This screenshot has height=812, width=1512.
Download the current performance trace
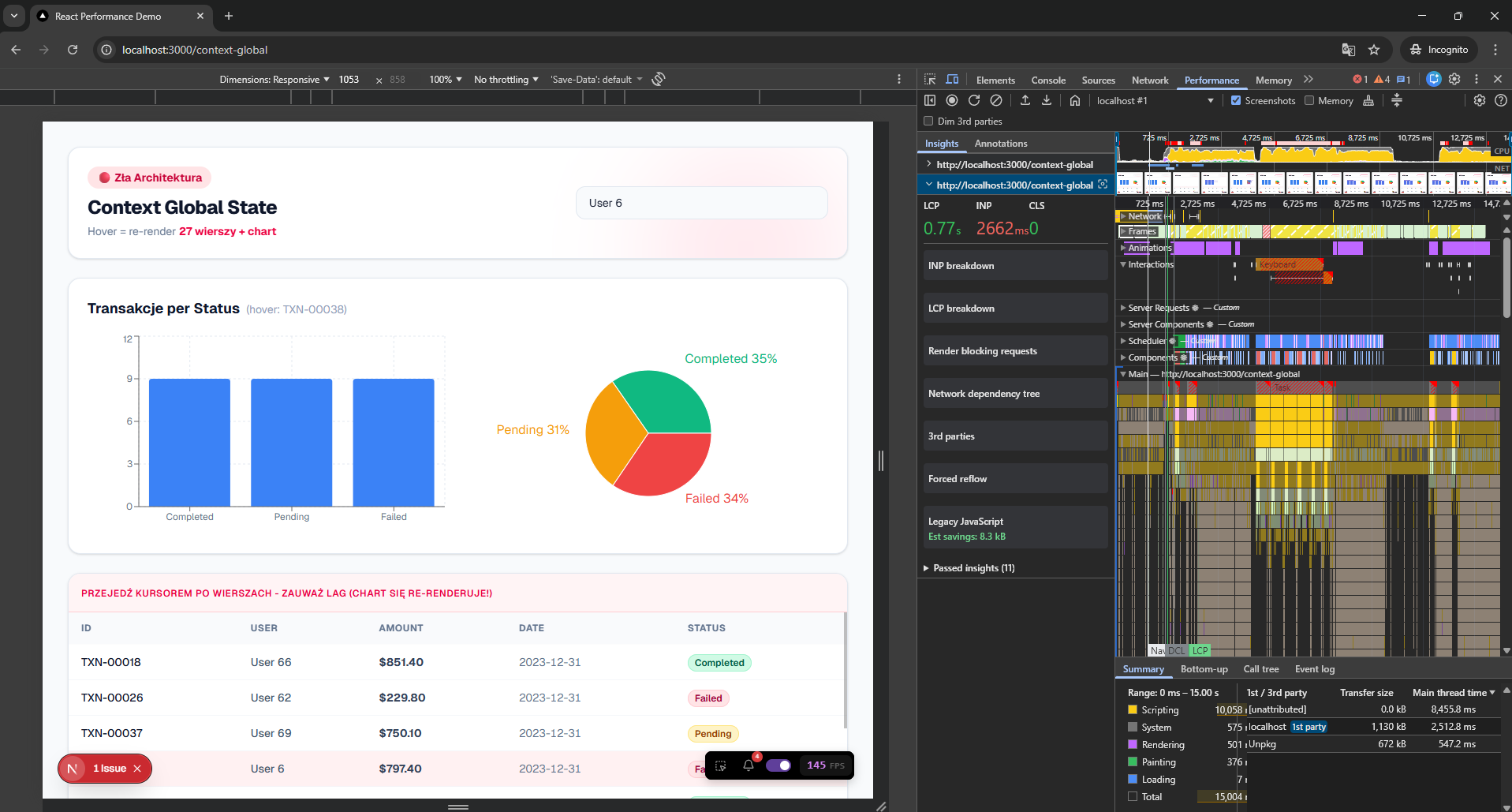[x=1047, y=100]
